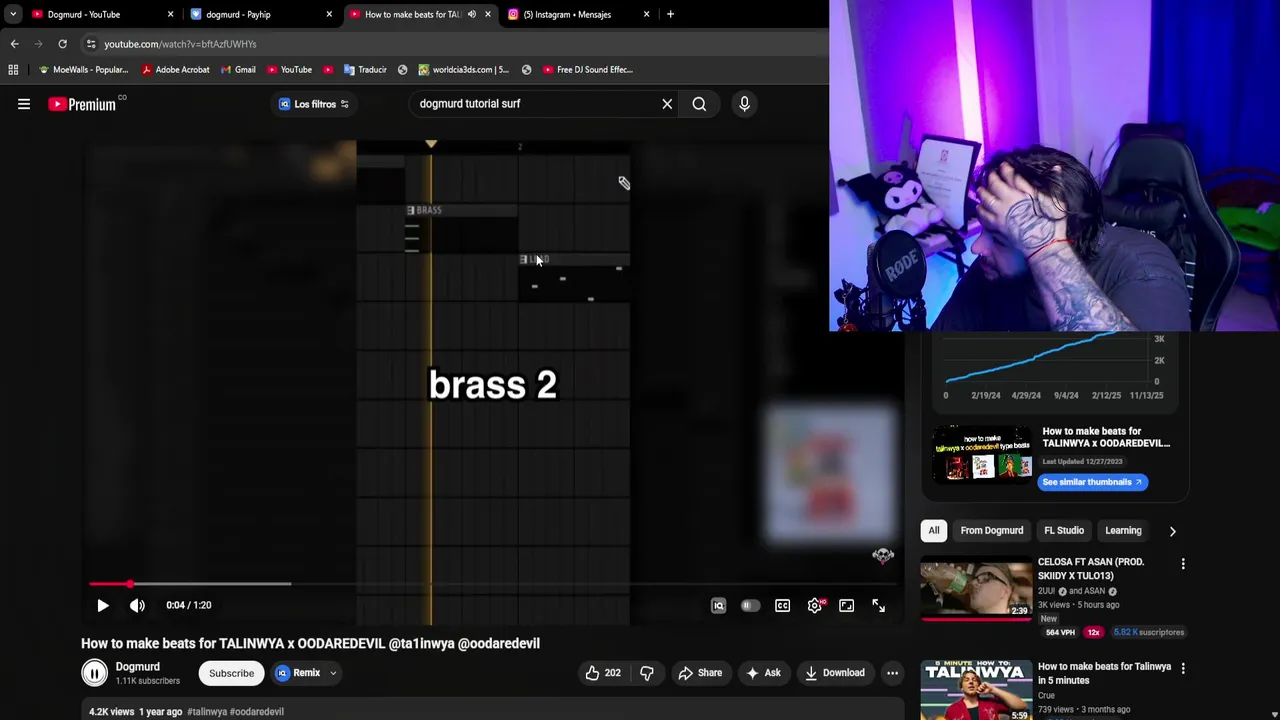Open player settings gear

815,605
